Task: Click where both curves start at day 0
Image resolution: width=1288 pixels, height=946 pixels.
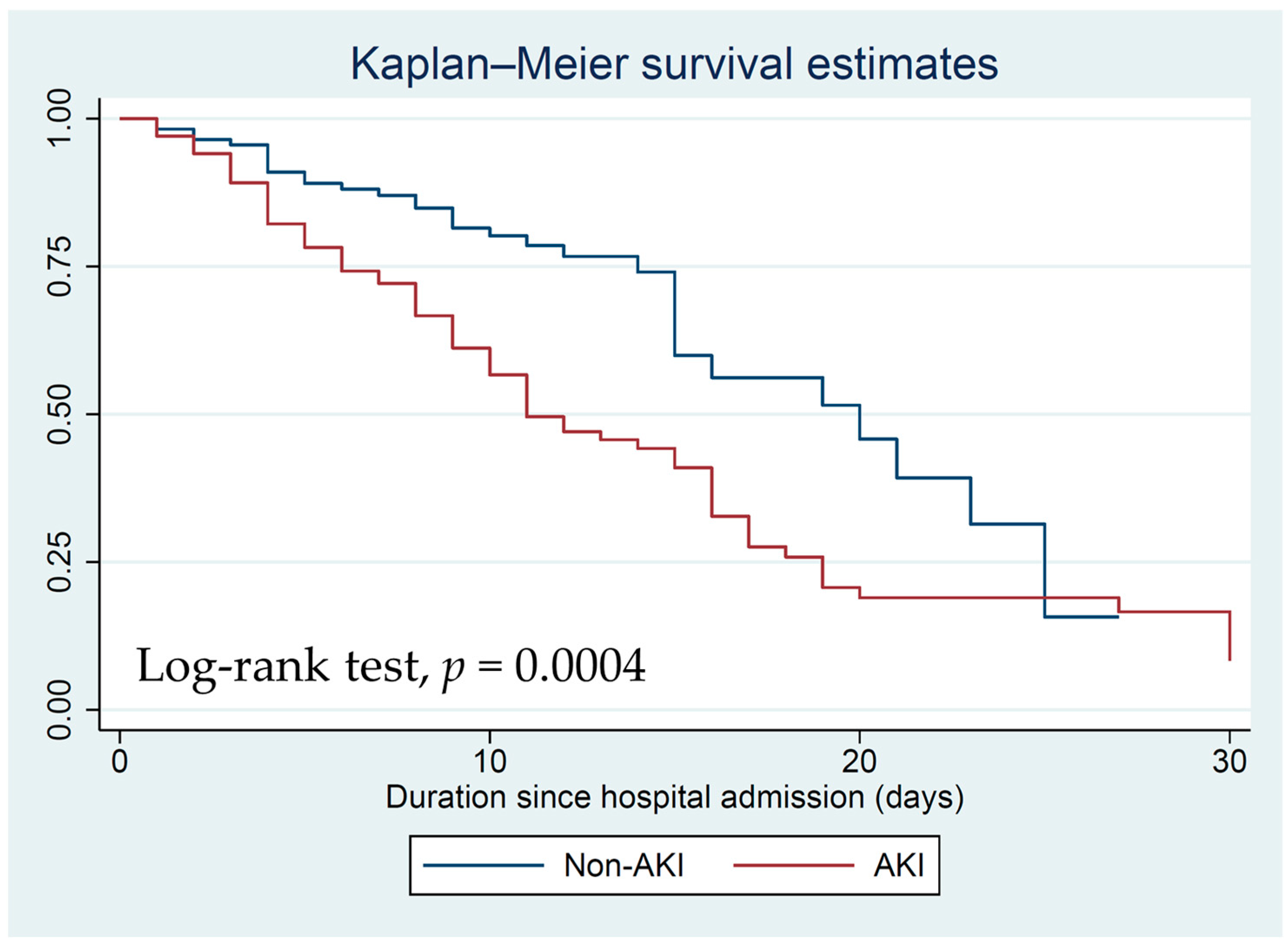Action: point(120,119)
